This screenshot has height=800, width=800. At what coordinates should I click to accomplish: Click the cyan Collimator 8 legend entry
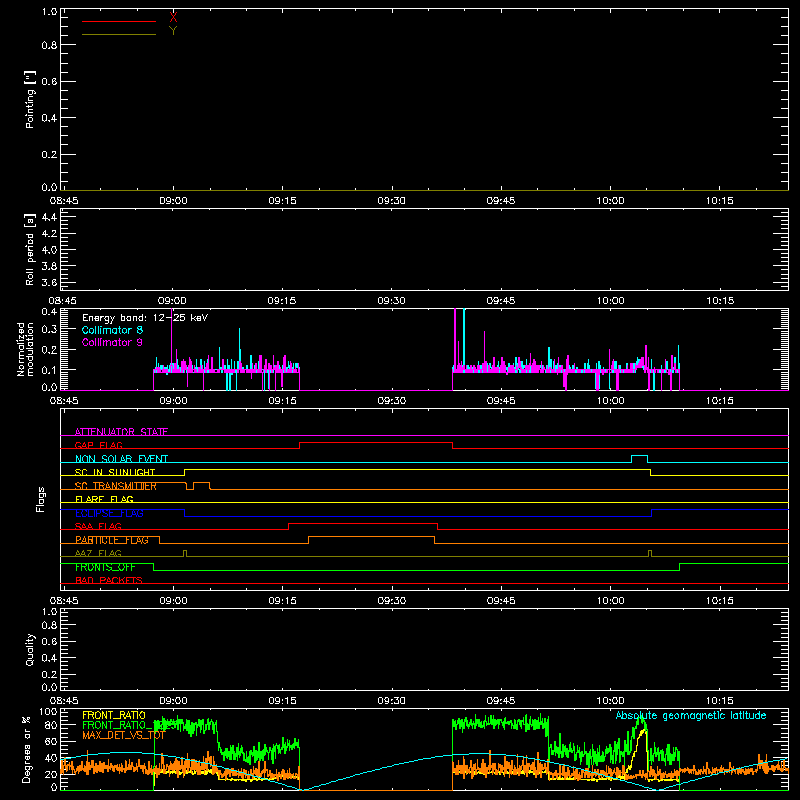coord(112,330)
